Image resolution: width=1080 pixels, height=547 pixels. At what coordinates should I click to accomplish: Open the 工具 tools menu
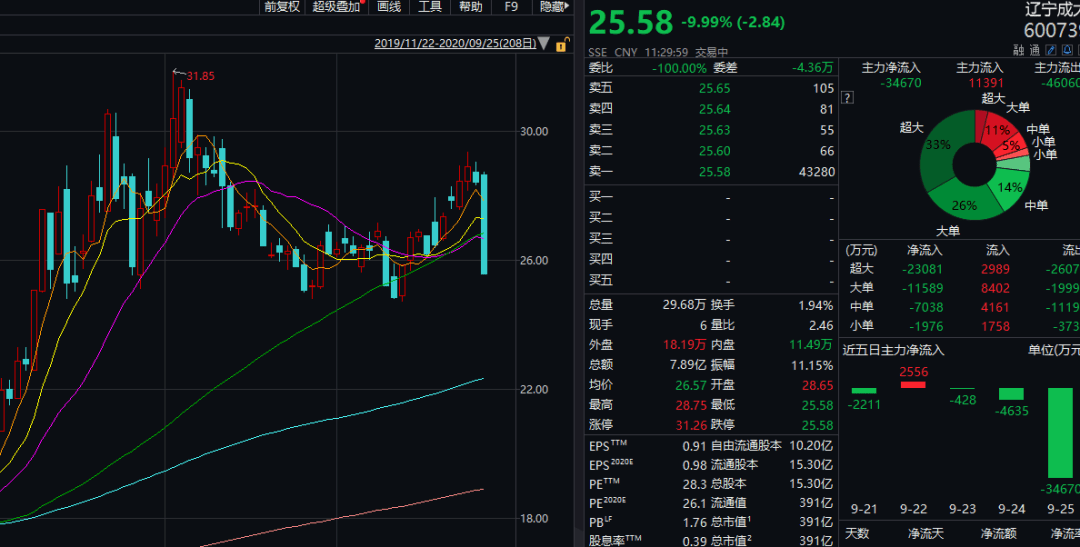430,7
